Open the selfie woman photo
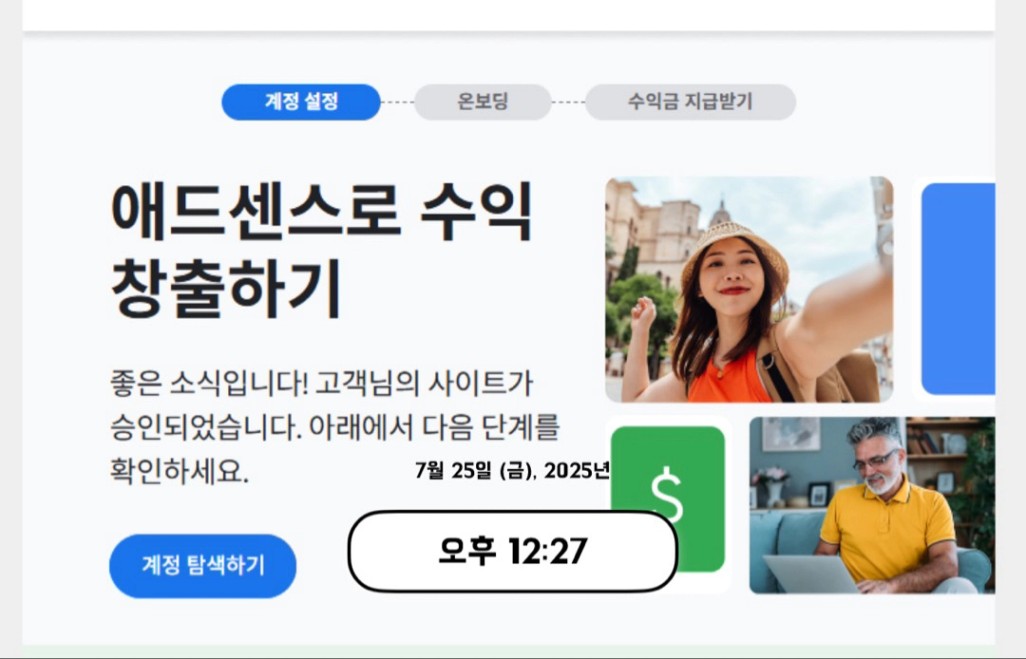Image resolution: width=1026 pixels, height=659 pixels. (749, 289)
